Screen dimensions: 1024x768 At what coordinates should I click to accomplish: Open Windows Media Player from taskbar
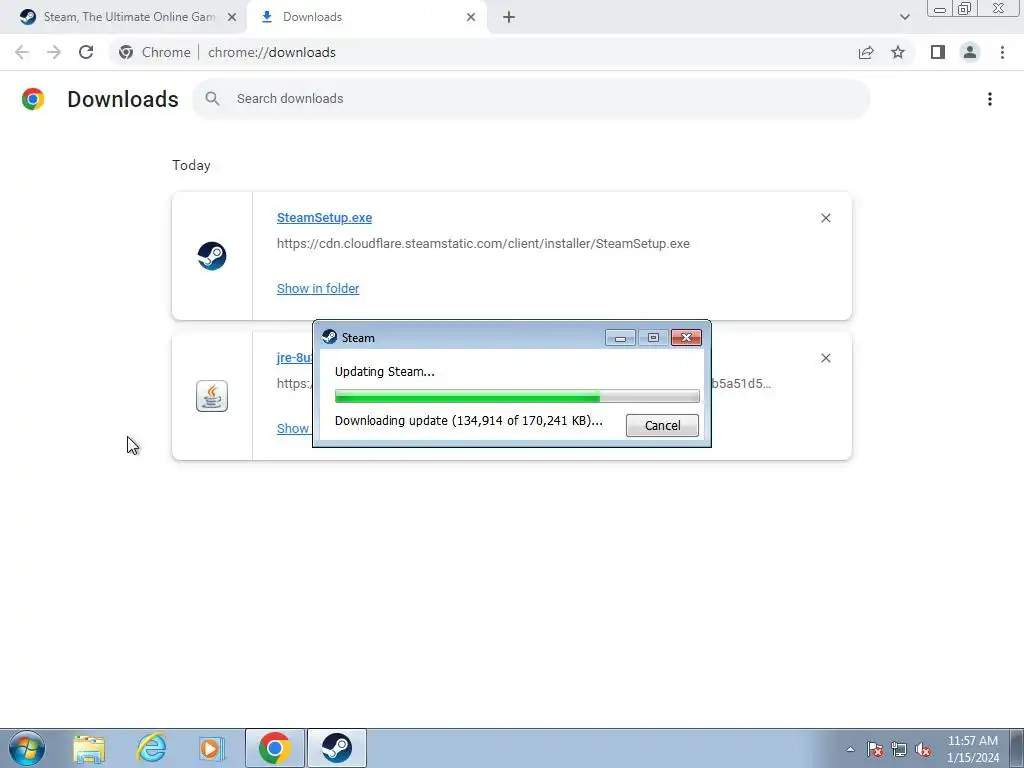[x=212, y=748]
